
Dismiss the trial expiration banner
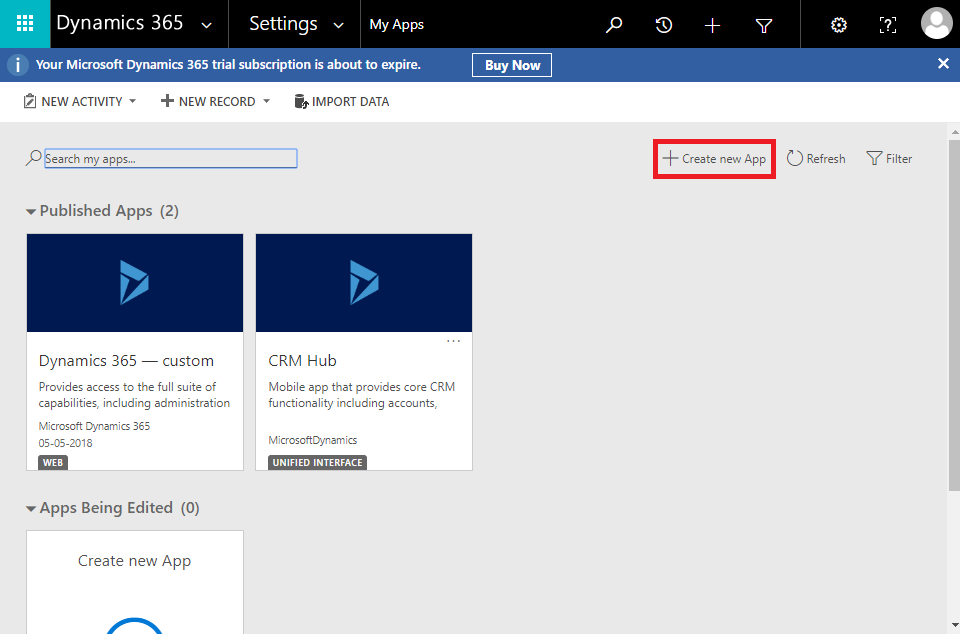coord(943,64)
